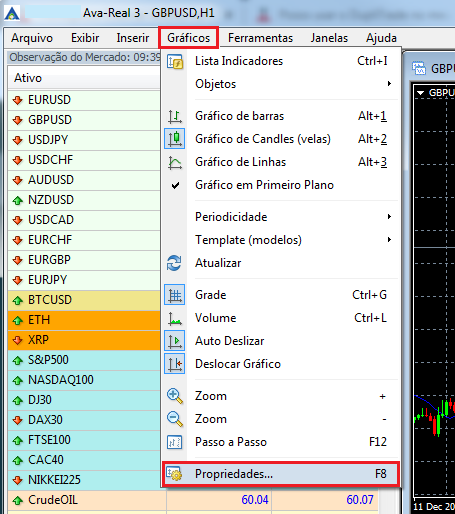Click the Volume chart icon
Screen dimensions: 455x514
point(175,318)
